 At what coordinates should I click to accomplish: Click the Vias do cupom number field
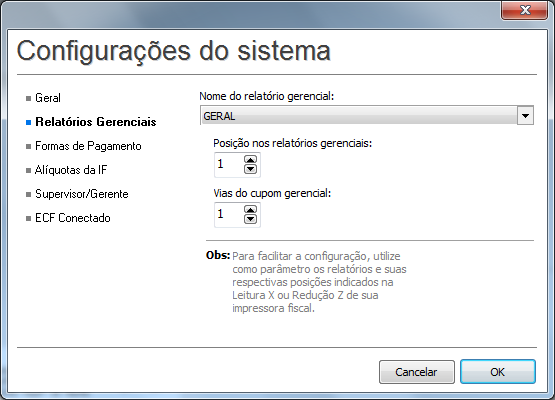(x=229, y=215)
